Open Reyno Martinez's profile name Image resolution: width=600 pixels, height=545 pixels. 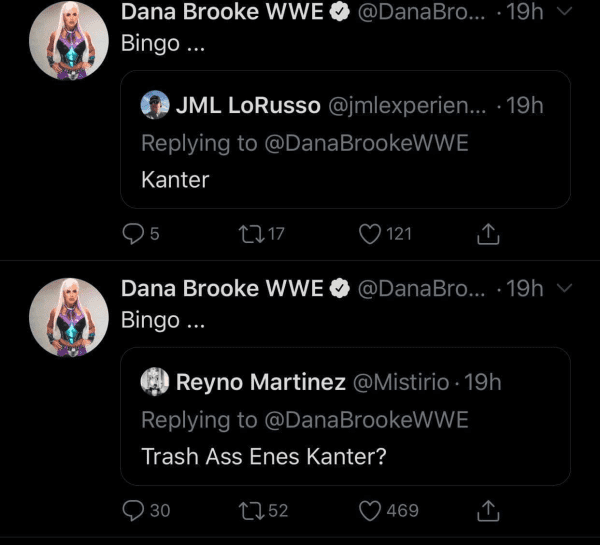260,382
